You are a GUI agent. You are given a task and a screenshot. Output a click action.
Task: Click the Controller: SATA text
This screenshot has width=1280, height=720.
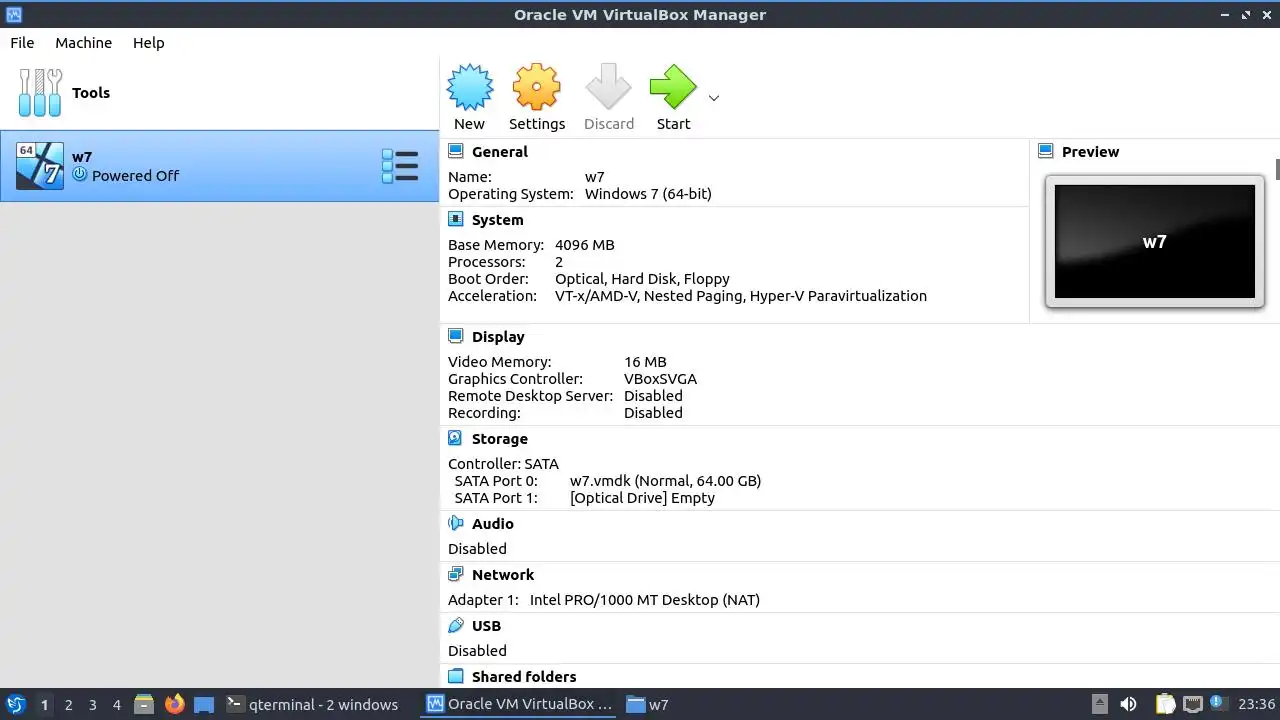tap(503, 464)
